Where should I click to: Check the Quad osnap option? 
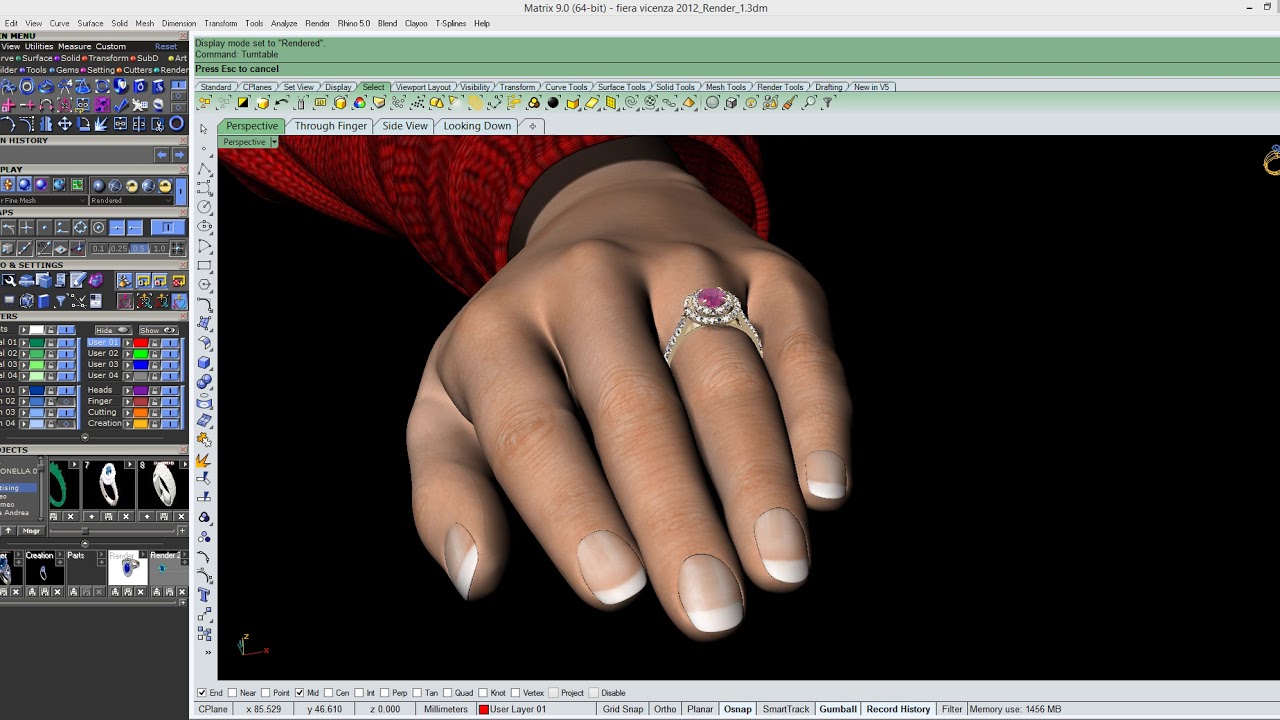coord(447,693)
